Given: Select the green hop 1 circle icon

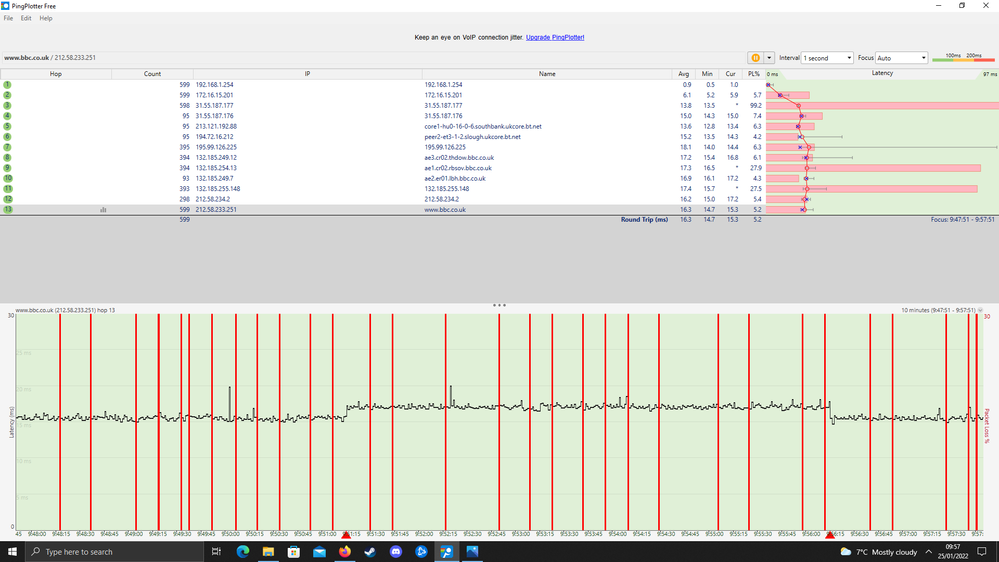Looking at the screenshot, I should click(x=8, y=85).
